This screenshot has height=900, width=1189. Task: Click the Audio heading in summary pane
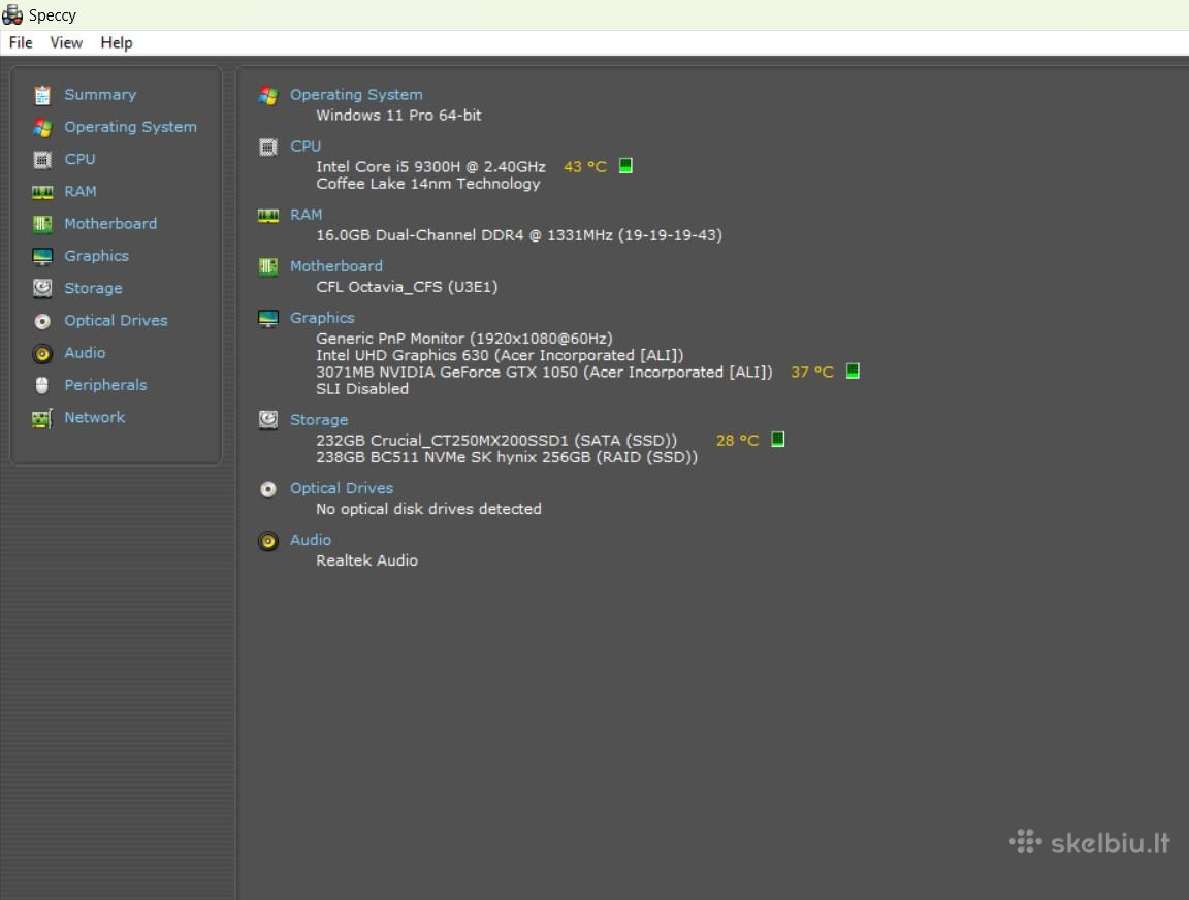[311, 540]
